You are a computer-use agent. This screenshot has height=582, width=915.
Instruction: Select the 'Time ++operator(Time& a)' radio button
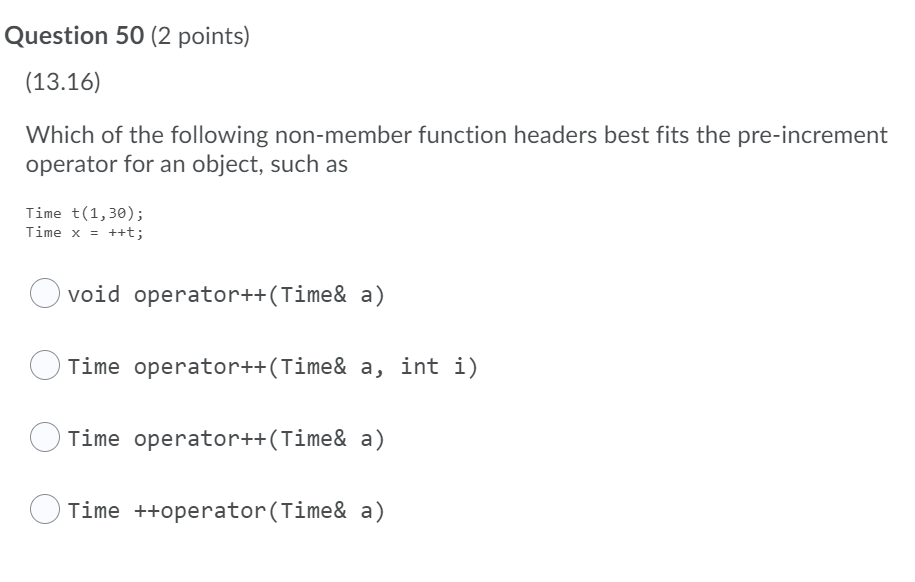point(44,510)
